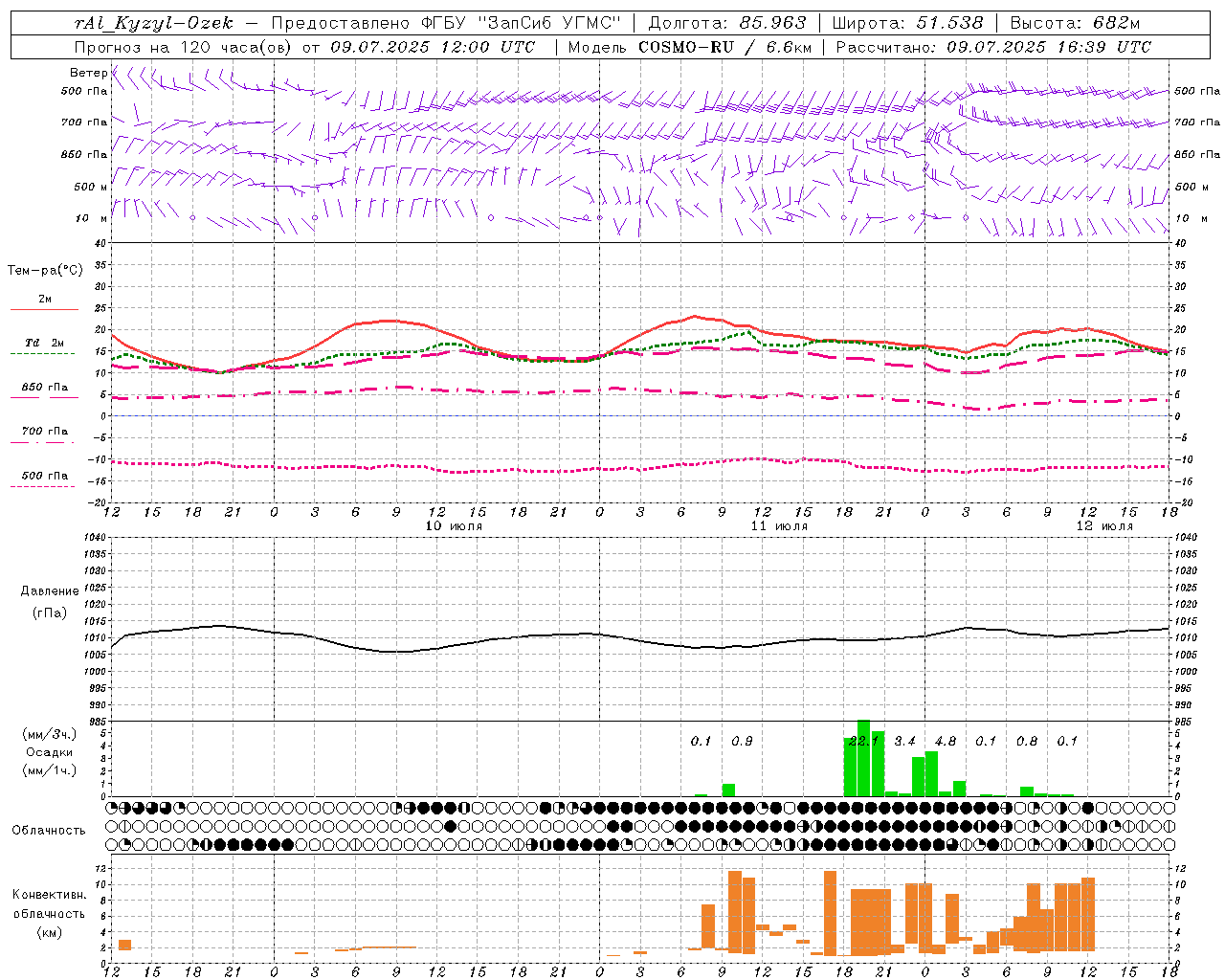Click the 0.8 precipitation total

pyautogui.click(x=1027, y=742)
